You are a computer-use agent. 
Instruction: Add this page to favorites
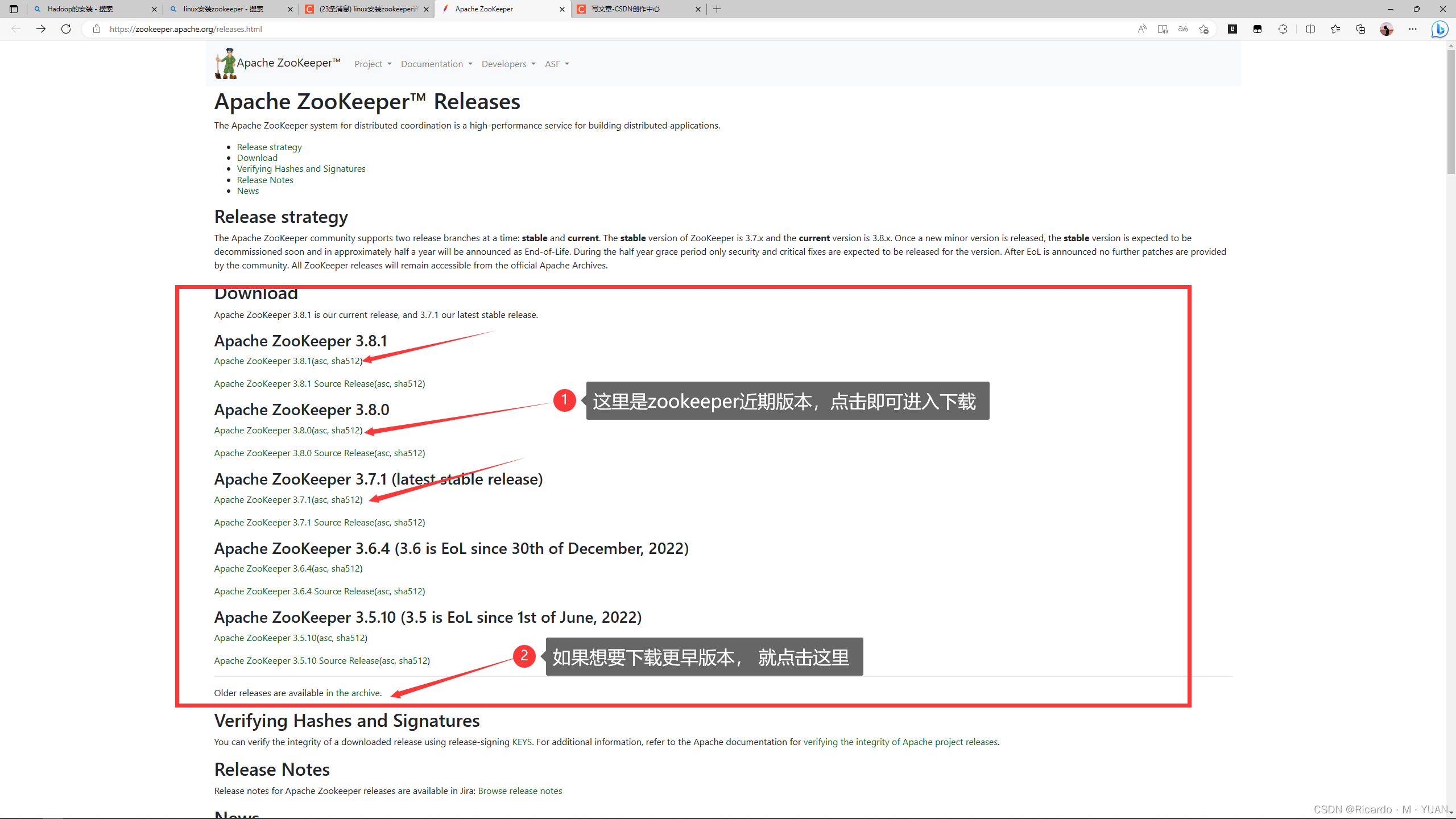click(x=1203, y=29)
